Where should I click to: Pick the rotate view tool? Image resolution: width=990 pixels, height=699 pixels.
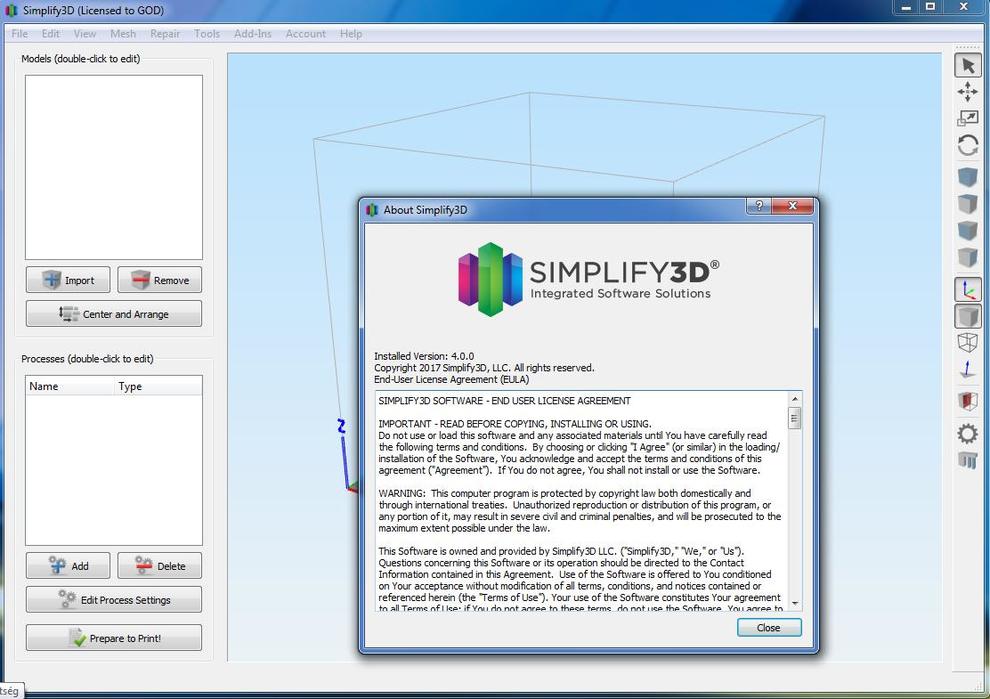click(x=967, y=146)
